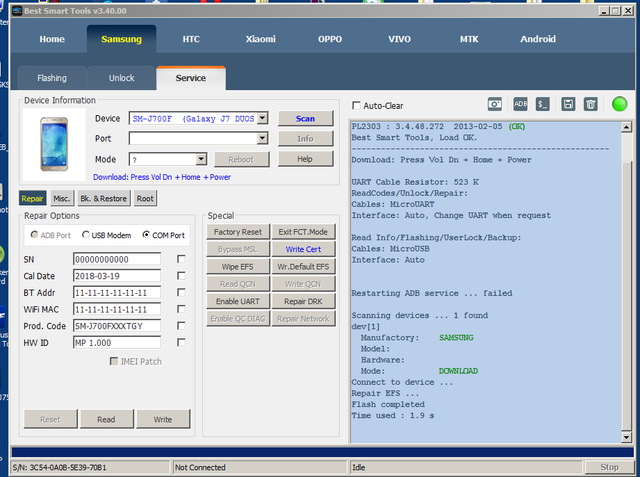Click the log scrollbar down arrow
This screenshot has width=640, height=477.
(x=626, y=437)
